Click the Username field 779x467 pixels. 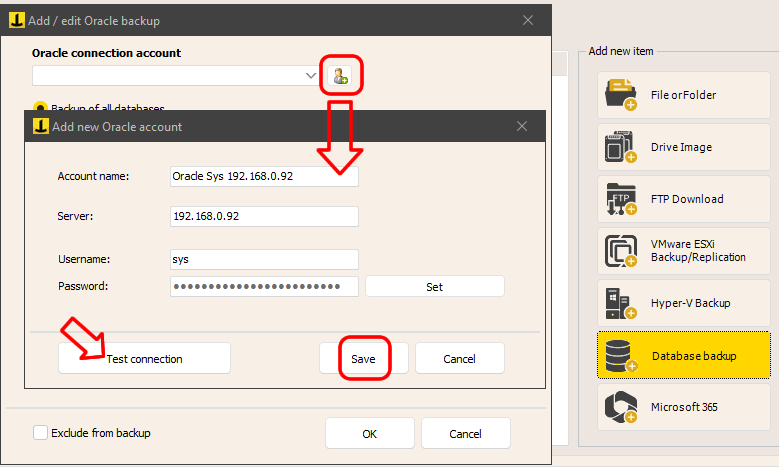coord(264,259)
